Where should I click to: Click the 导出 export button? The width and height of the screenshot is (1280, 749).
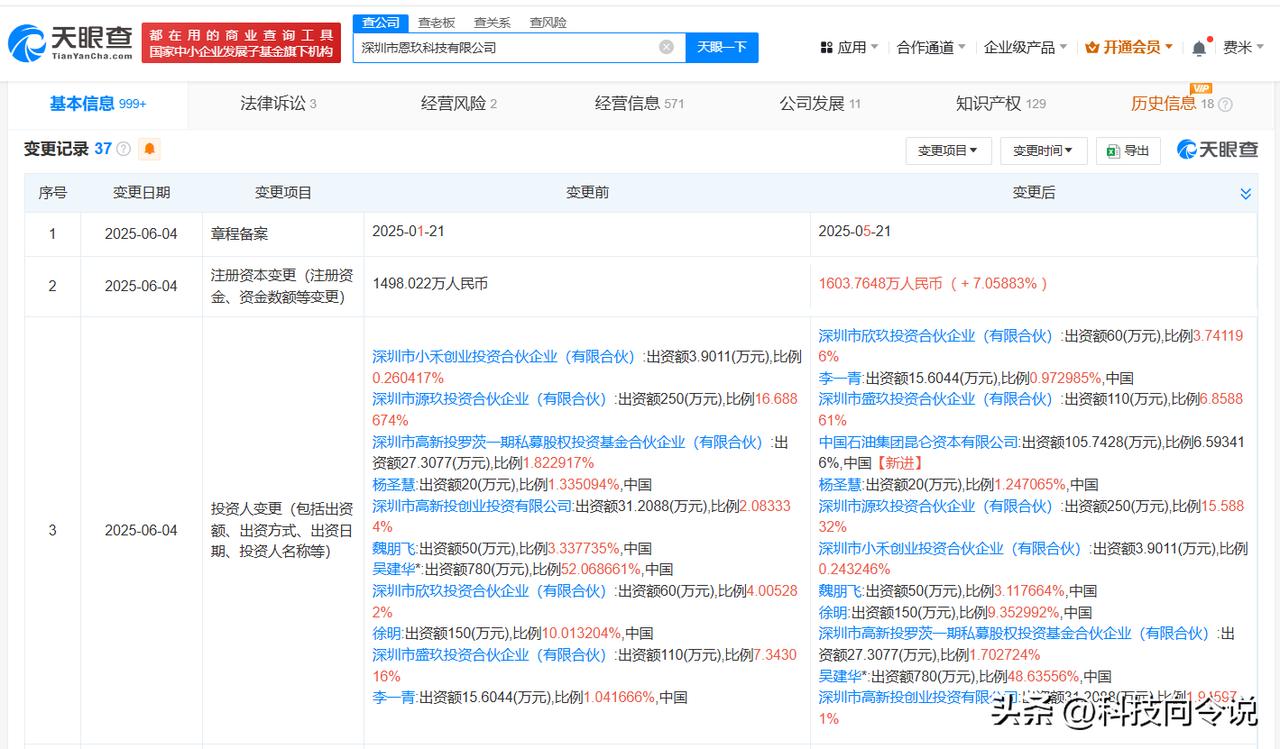click(x=1127, y=151)
